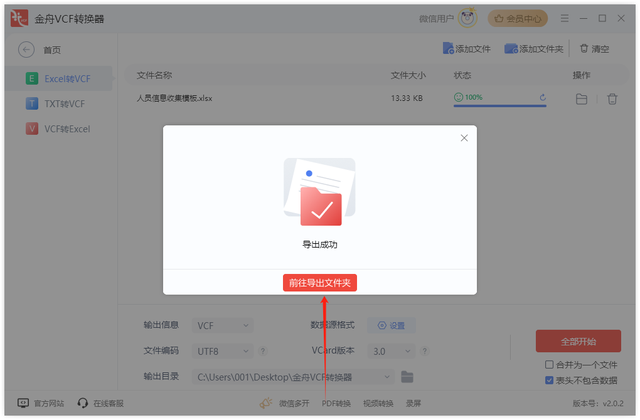
Task: Click the help icon next to 文件编码
Action: coord(263,351)
